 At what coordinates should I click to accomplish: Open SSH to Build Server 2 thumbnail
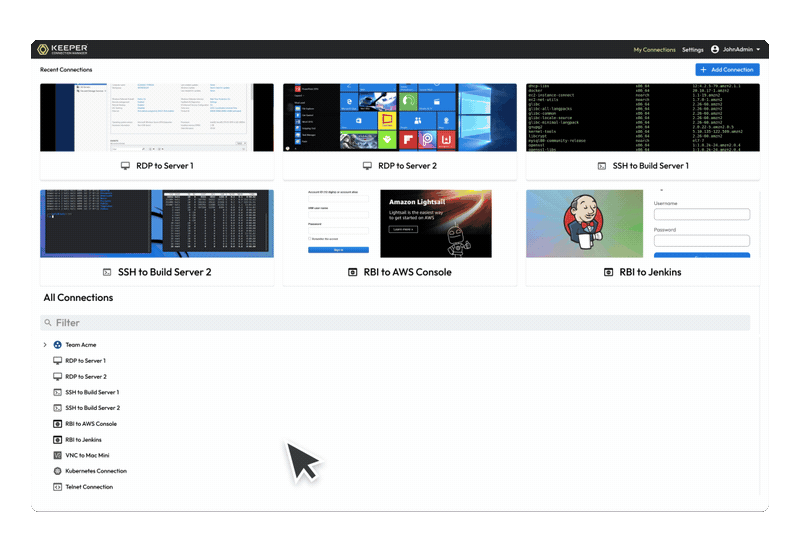[x=157, y=224]
